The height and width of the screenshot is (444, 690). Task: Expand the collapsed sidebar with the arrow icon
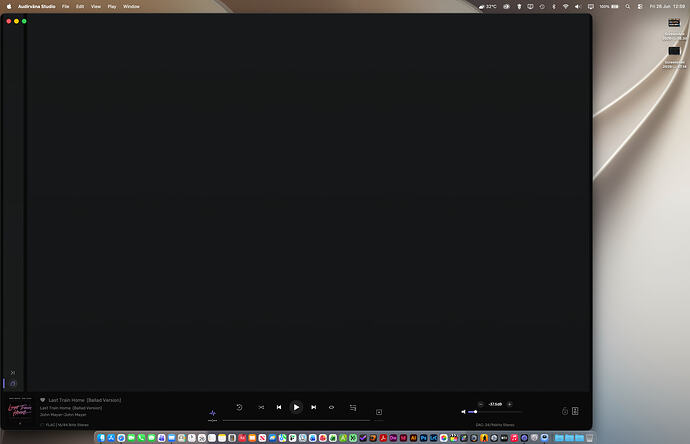[x=13, y=373]
